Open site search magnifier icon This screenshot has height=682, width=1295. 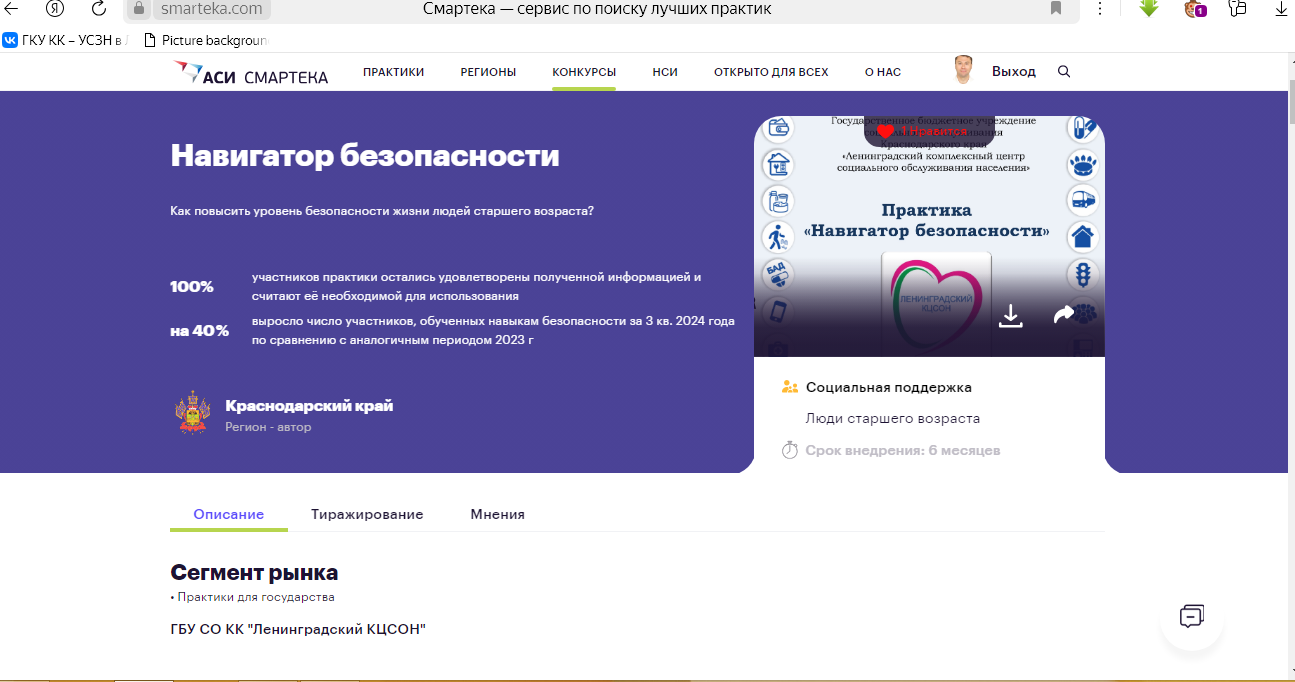pyautogui.click(x=1064, y=72)
